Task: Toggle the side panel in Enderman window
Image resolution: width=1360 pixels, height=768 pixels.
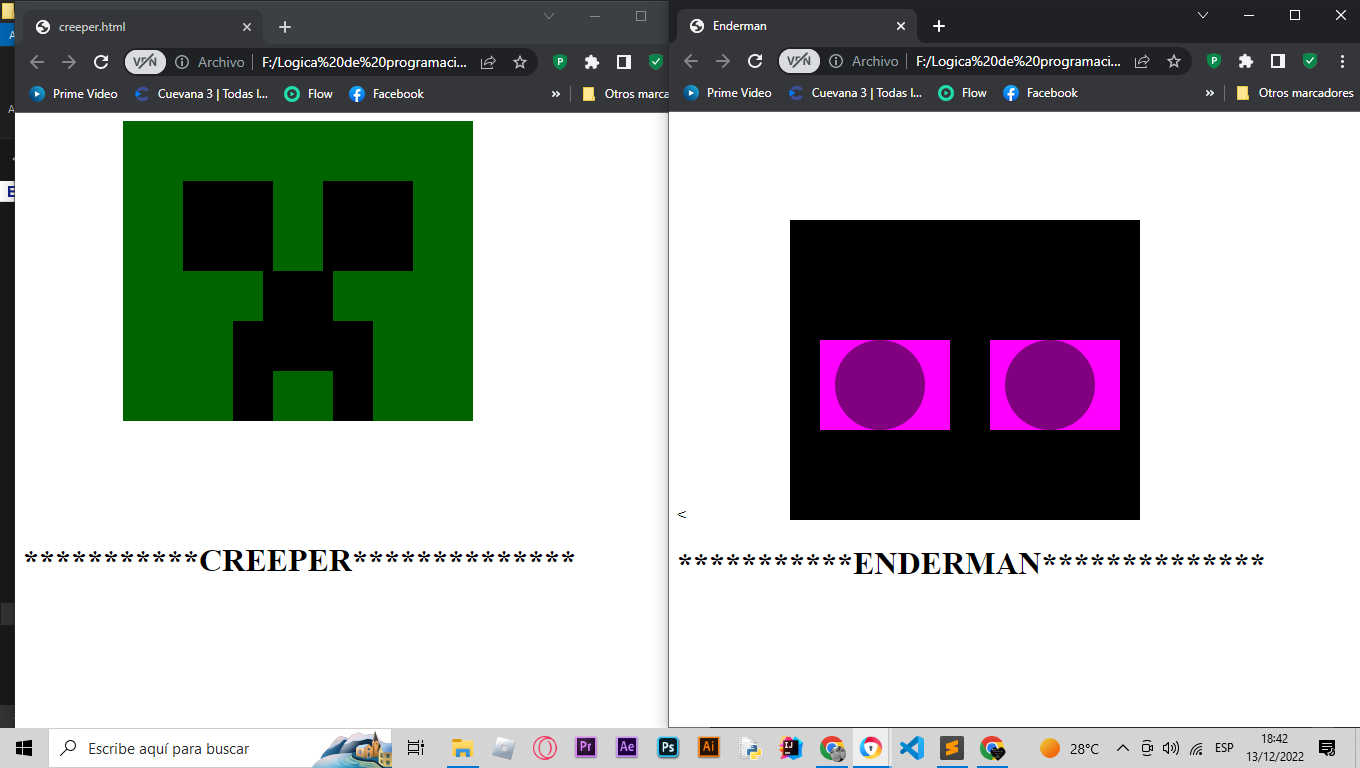Action: point(1278,62)
